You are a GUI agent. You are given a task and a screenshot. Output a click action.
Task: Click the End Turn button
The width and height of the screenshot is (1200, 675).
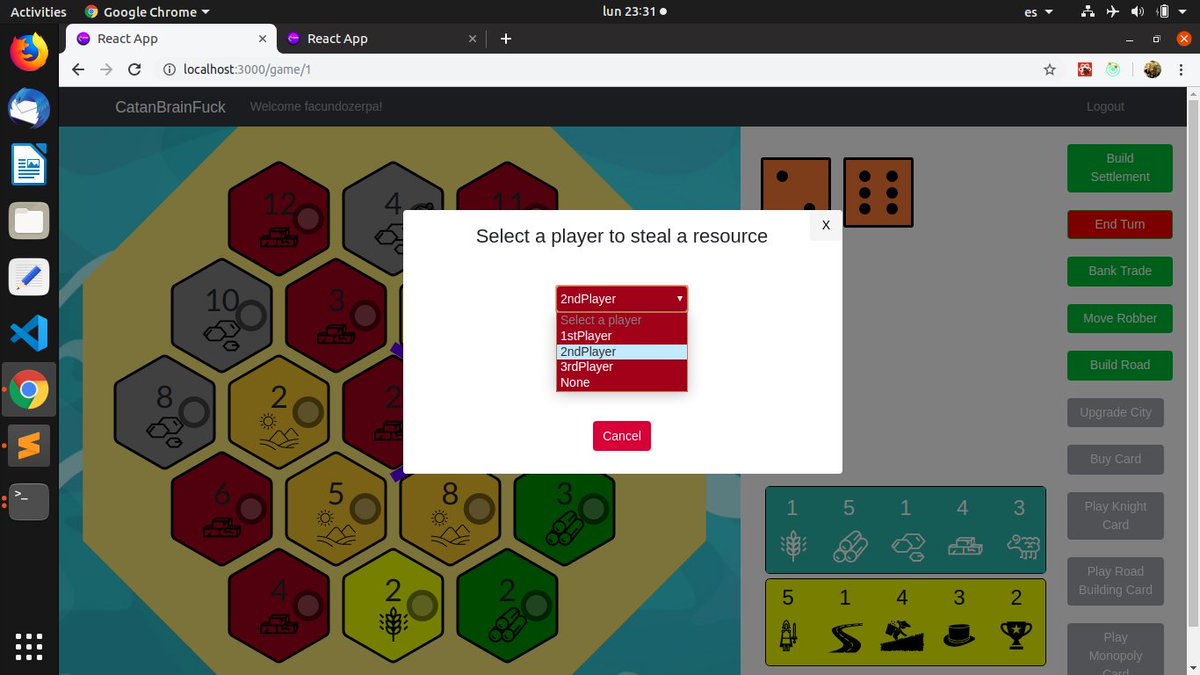point(1120,224)
